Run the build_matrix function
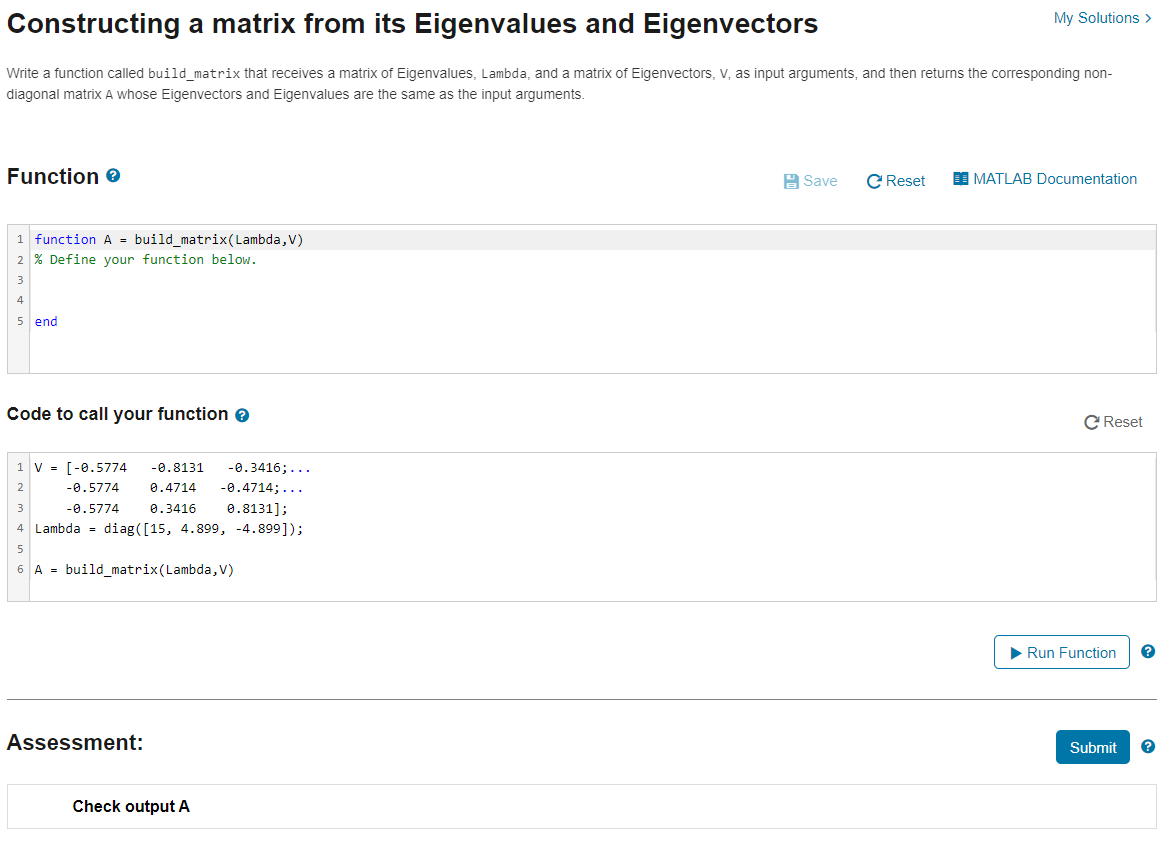Viewport: 1175px width, 842px height. point(1061,652)
